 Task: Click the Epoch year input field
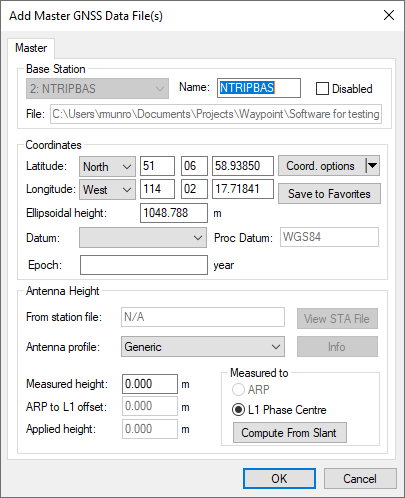click(x=144, y=265)
